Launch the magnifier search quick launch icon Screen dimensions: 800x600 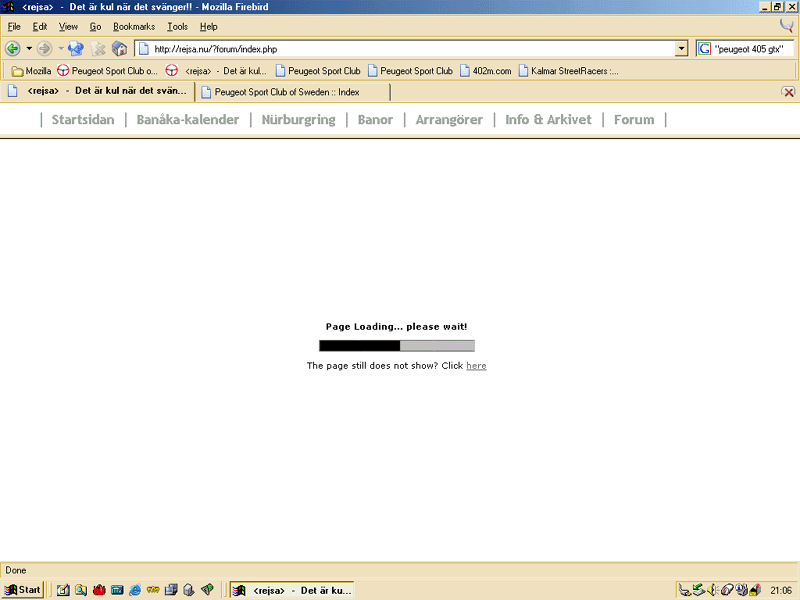[x=81, y=590]
